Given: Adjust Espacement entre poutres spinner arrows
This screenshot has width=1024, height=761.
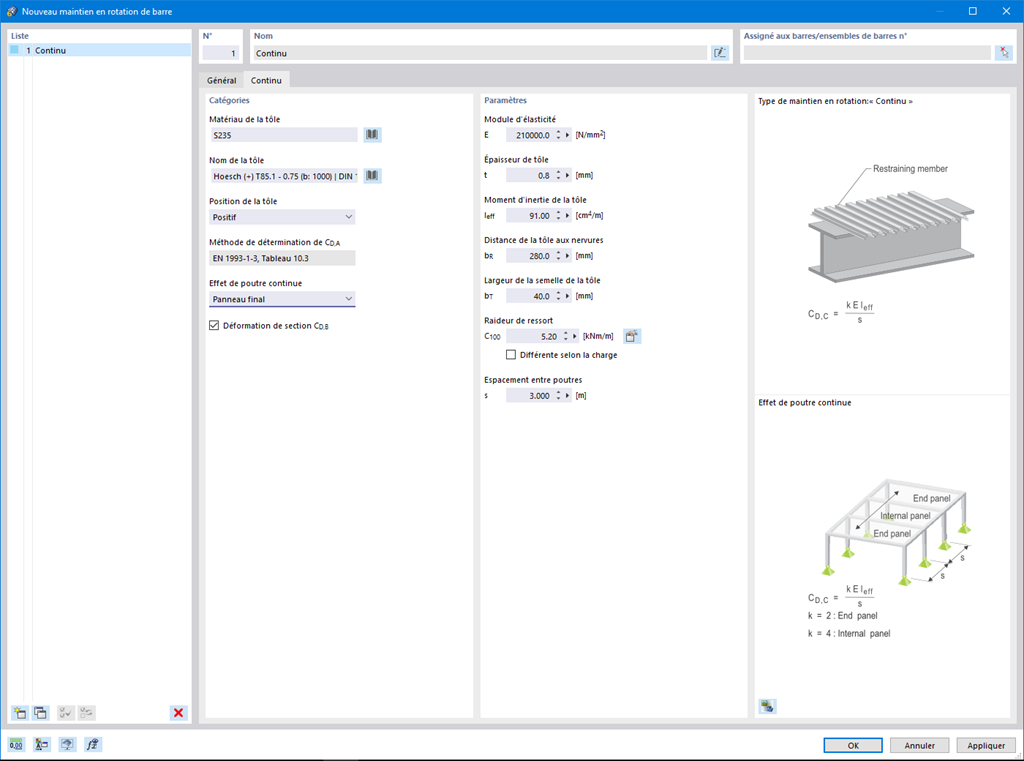Looking at the screenshot, I should (x=558, y=396).
